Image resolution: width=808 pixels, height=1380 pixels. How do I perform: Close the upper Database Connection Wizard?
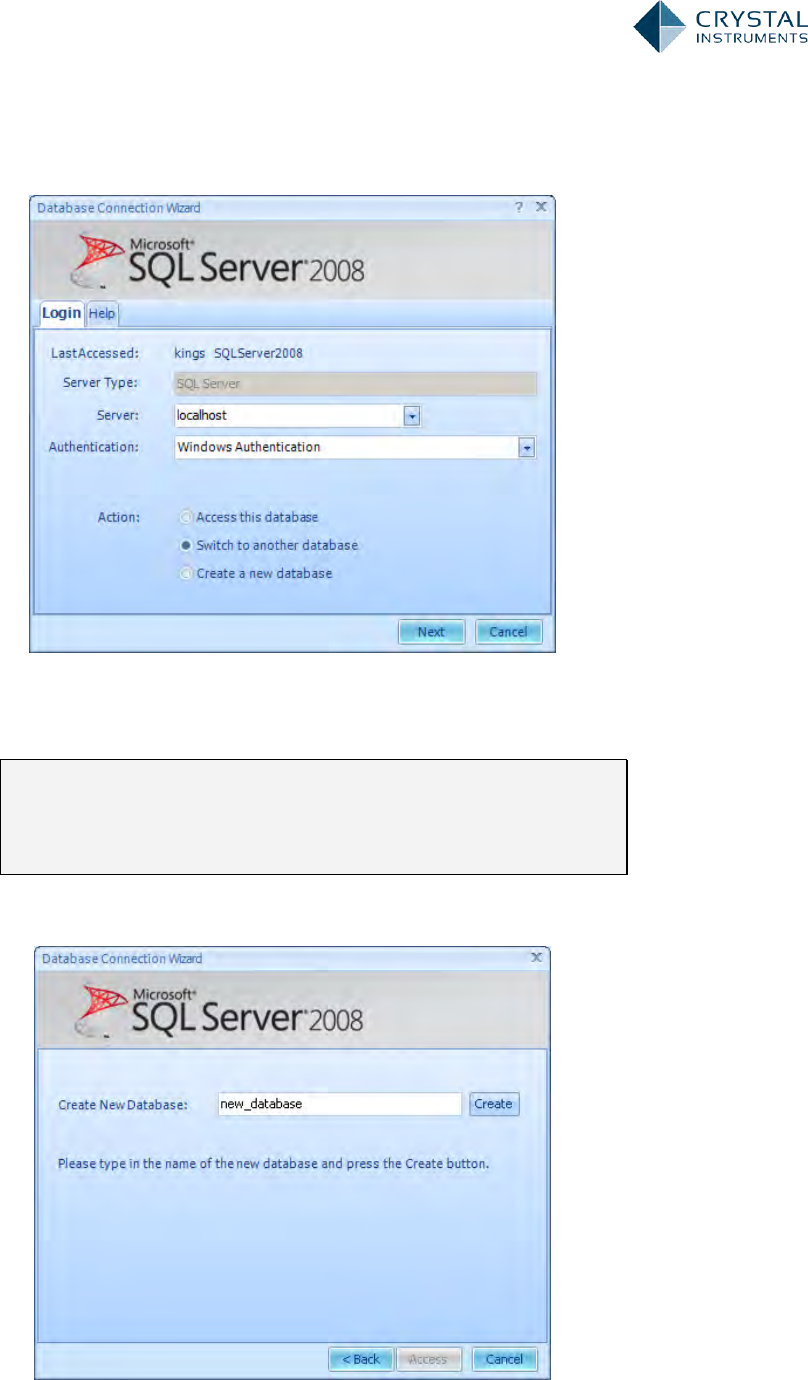click(x=540, y=207)
